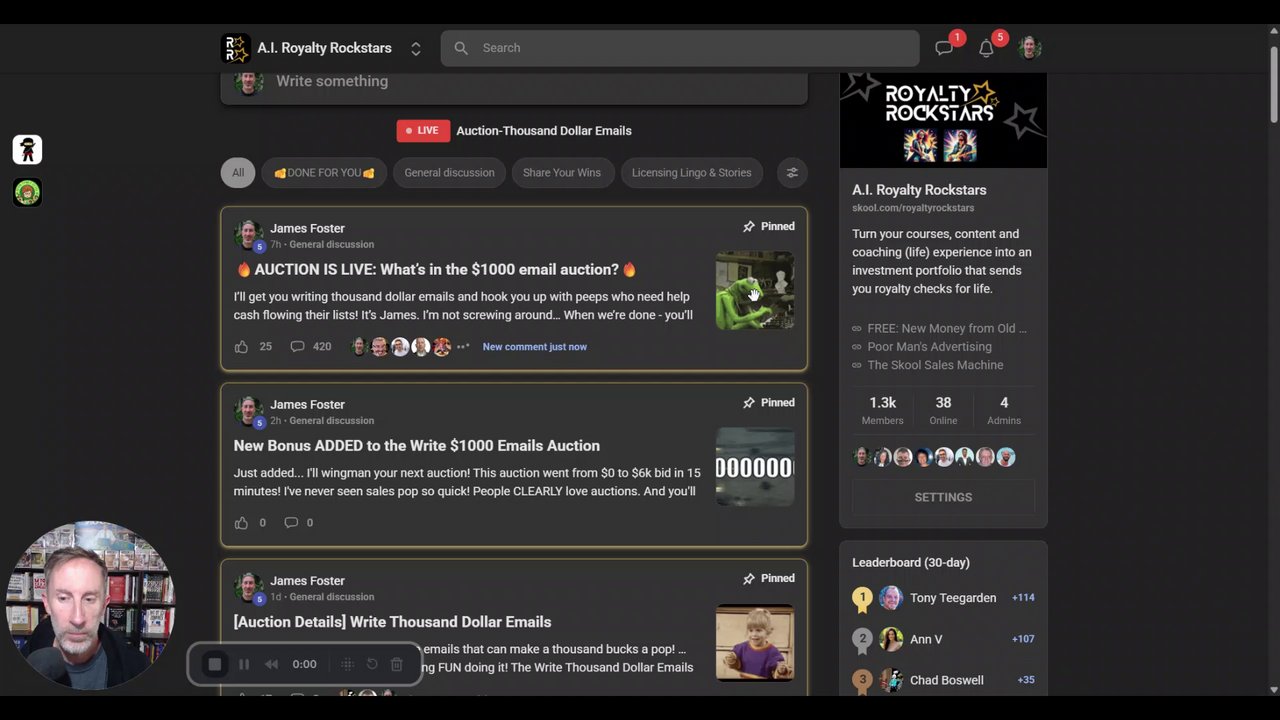View the 1.3k Members count

(x=882, y=410)
